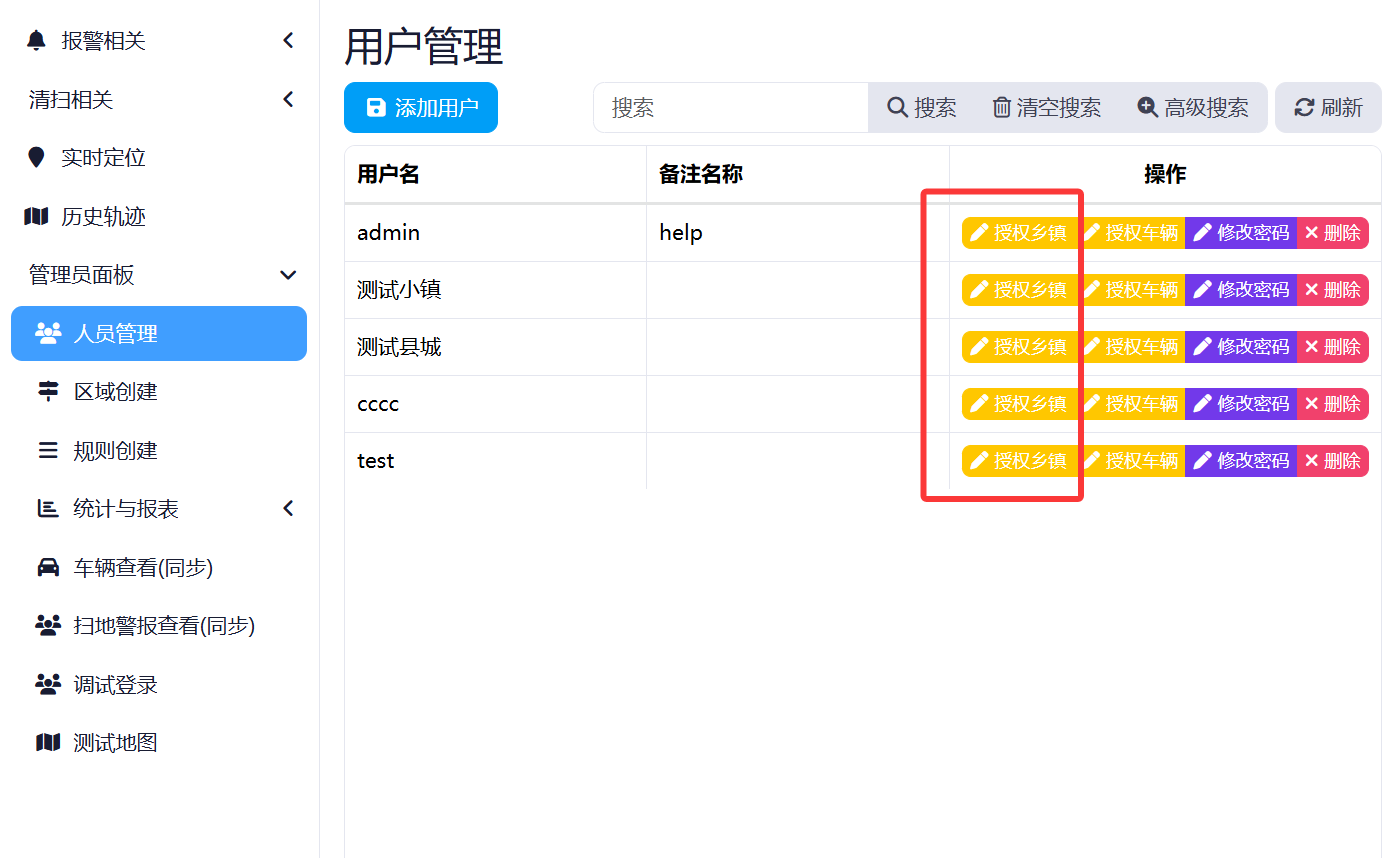Image resolution: width=1398 pixels, height=858 pixels.
Task: Expand the 报警相关 menu chevron
Action: [x=288, y=41]
